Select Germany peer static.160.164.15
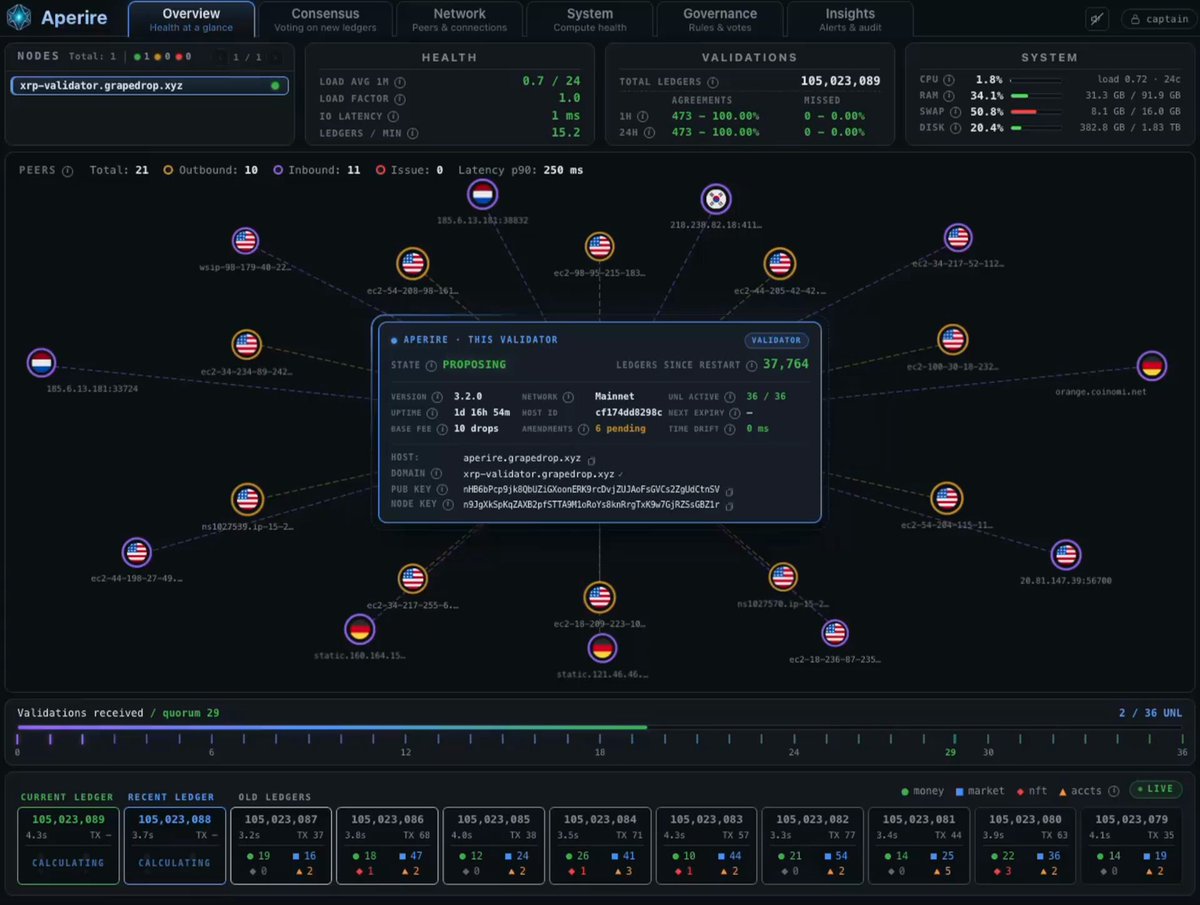 pos(360,629)
